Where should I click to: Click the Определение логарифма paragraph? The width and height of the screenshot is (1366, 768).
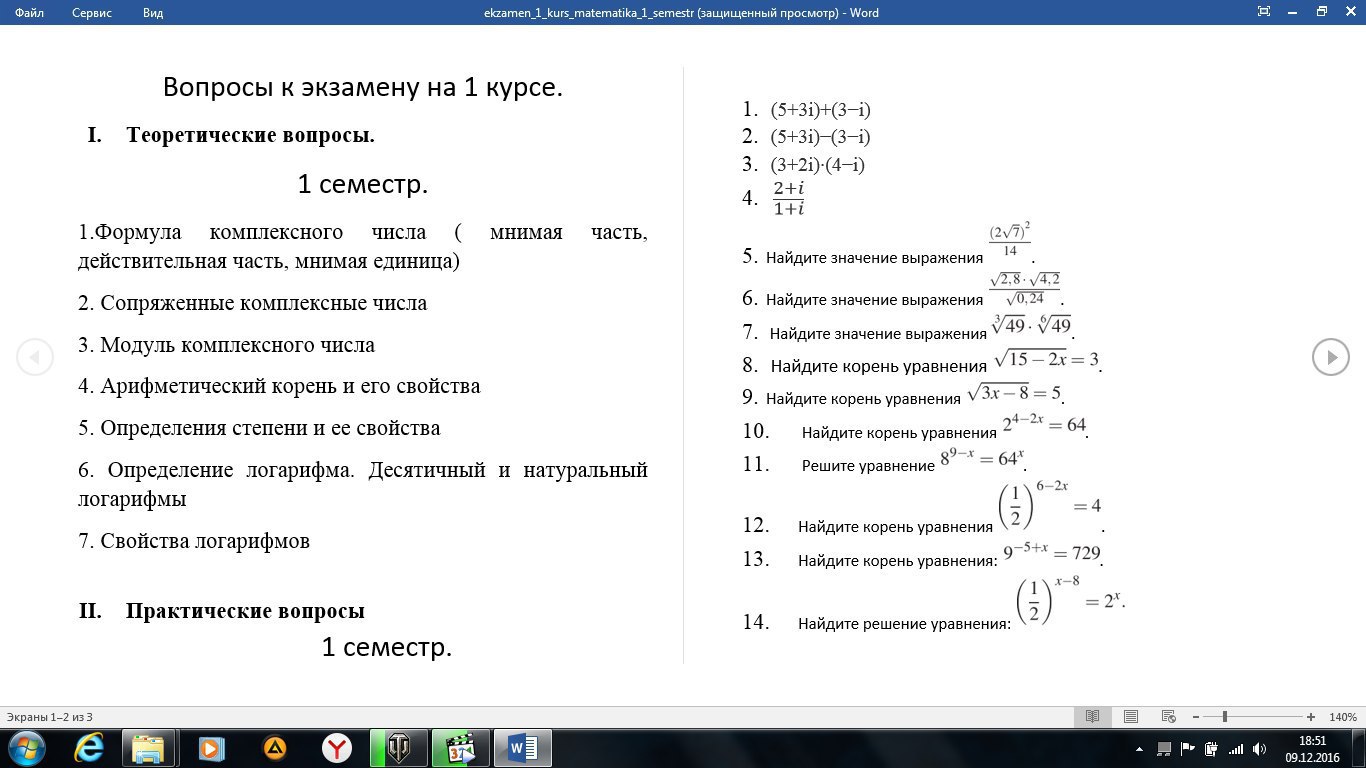point(363,484)
